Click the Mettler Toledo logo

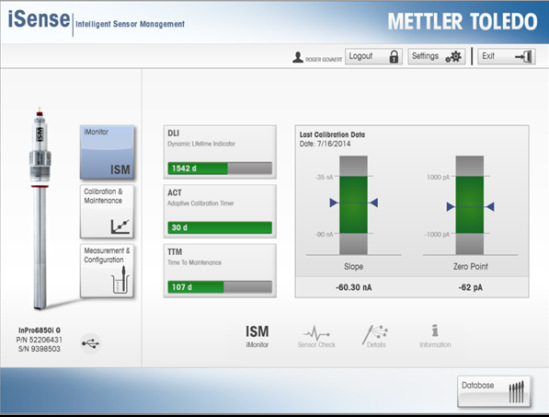click(463, 21)
